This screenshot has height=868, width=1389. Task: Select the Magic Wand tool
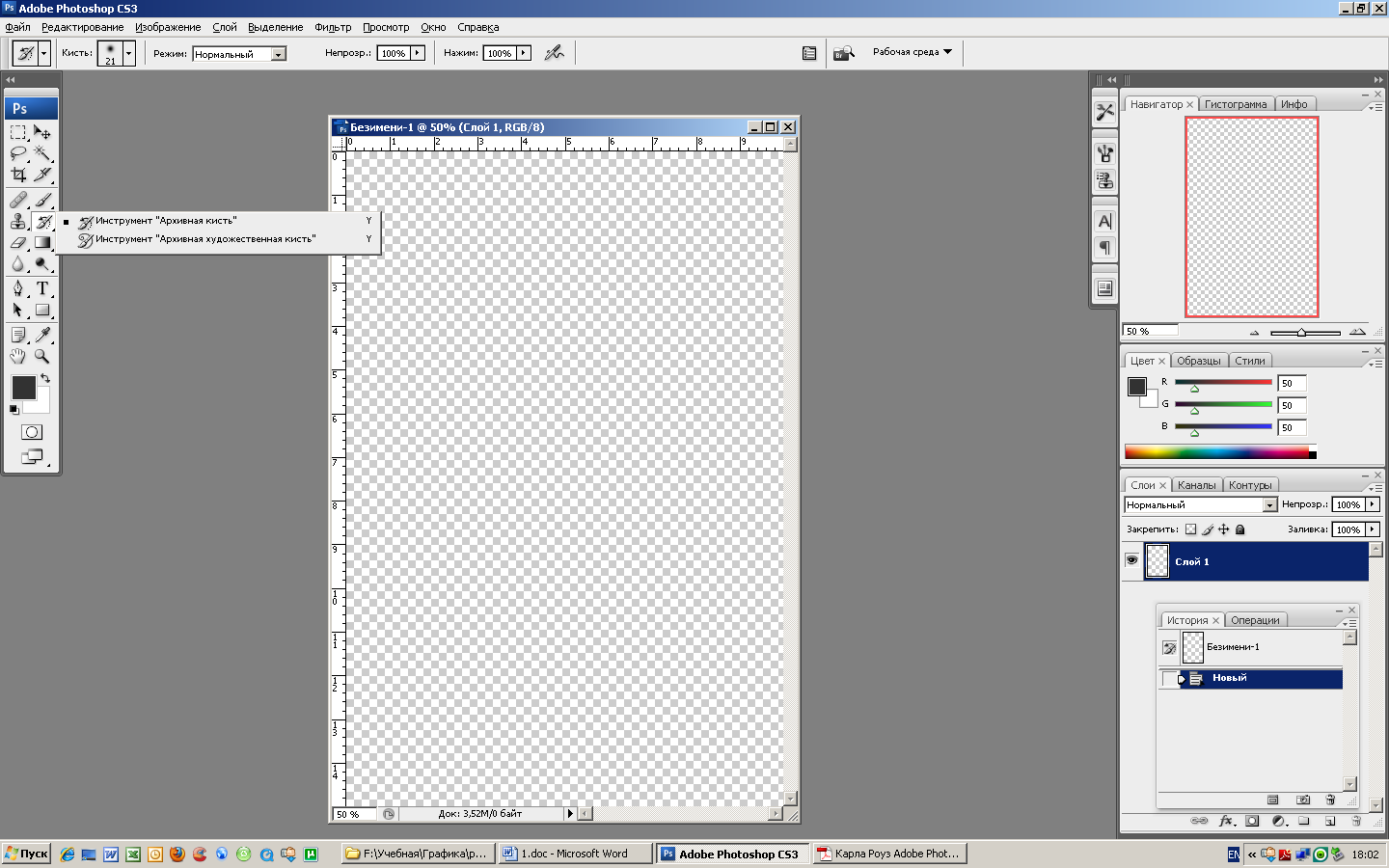(42, 153)
